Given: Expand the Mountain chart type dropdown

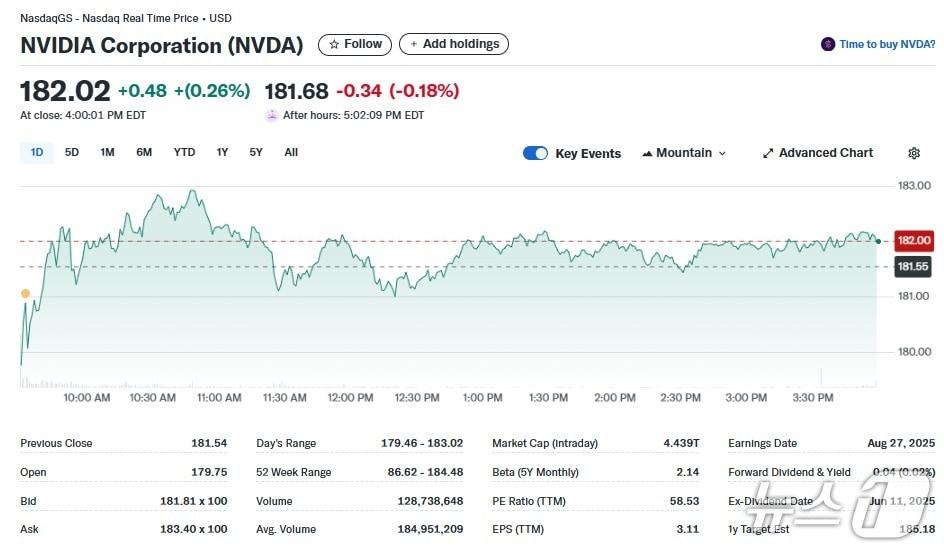Looking at the screenshot, I should pyautogui.click(x=722, y=153).
